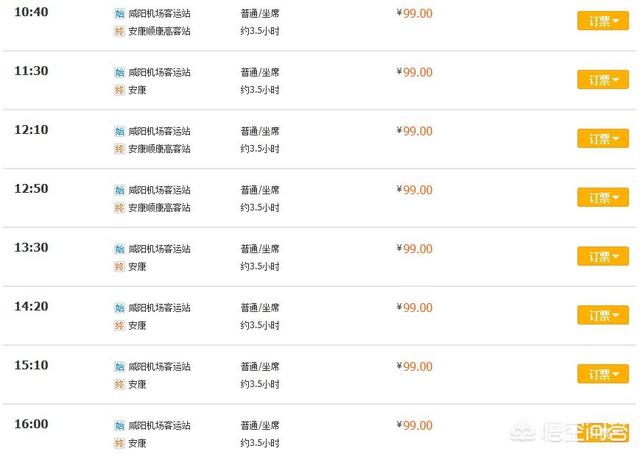Select the 咸阳机场客运站 station in 12:10 row
Viewport: 640px width, 454px height.
[x=159, y=131]
